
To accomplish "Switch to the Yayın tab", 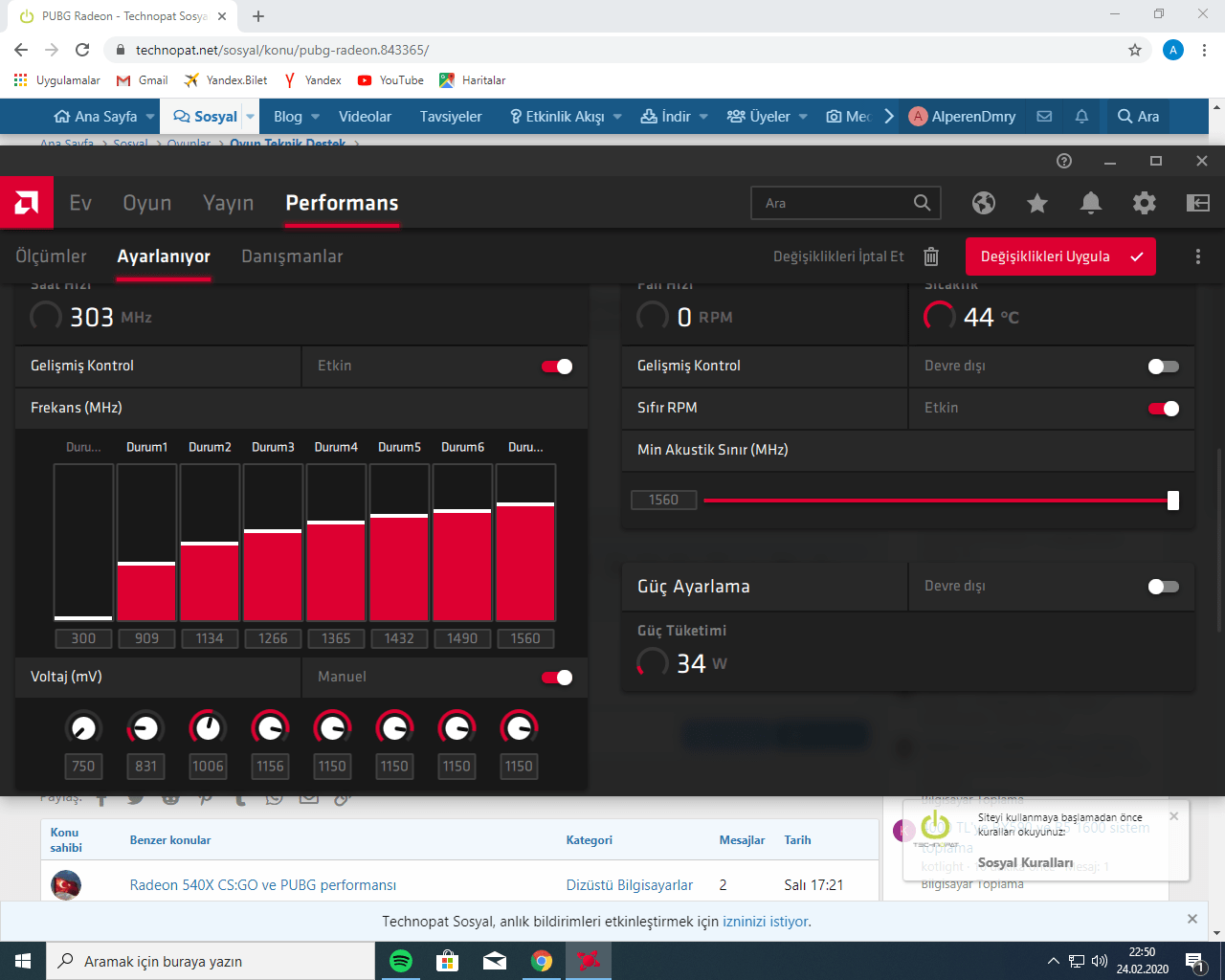I will [x=228, y=203].
